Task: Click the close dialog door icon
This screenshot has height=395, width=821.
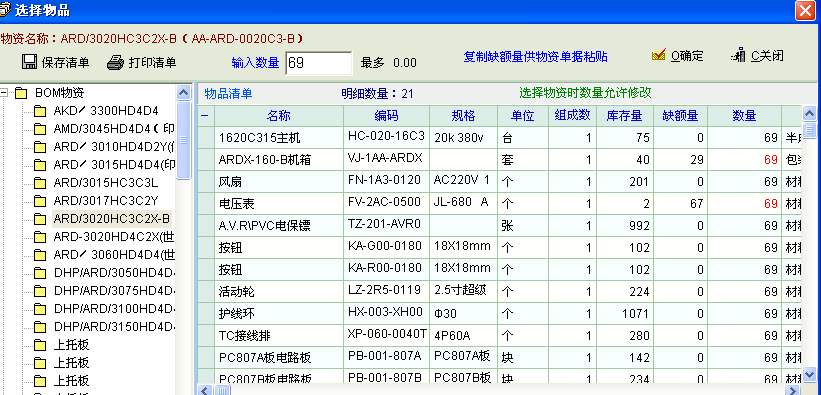Action: click(739, 54)
